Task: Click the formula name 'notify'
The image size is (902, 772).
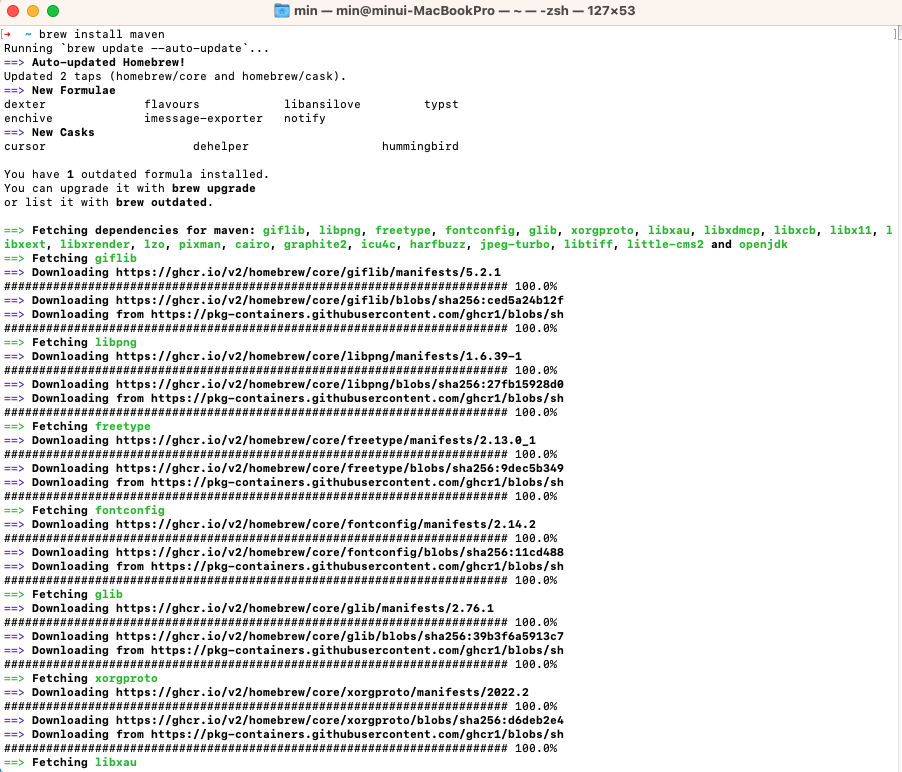Action: (x=304, y=118)
